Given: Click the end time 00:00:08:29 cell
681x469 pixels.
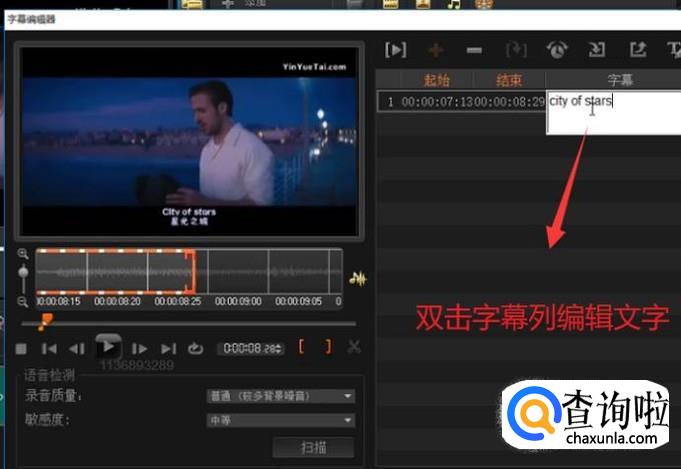Looking at the screenshot, I should (x=509, y=102).
